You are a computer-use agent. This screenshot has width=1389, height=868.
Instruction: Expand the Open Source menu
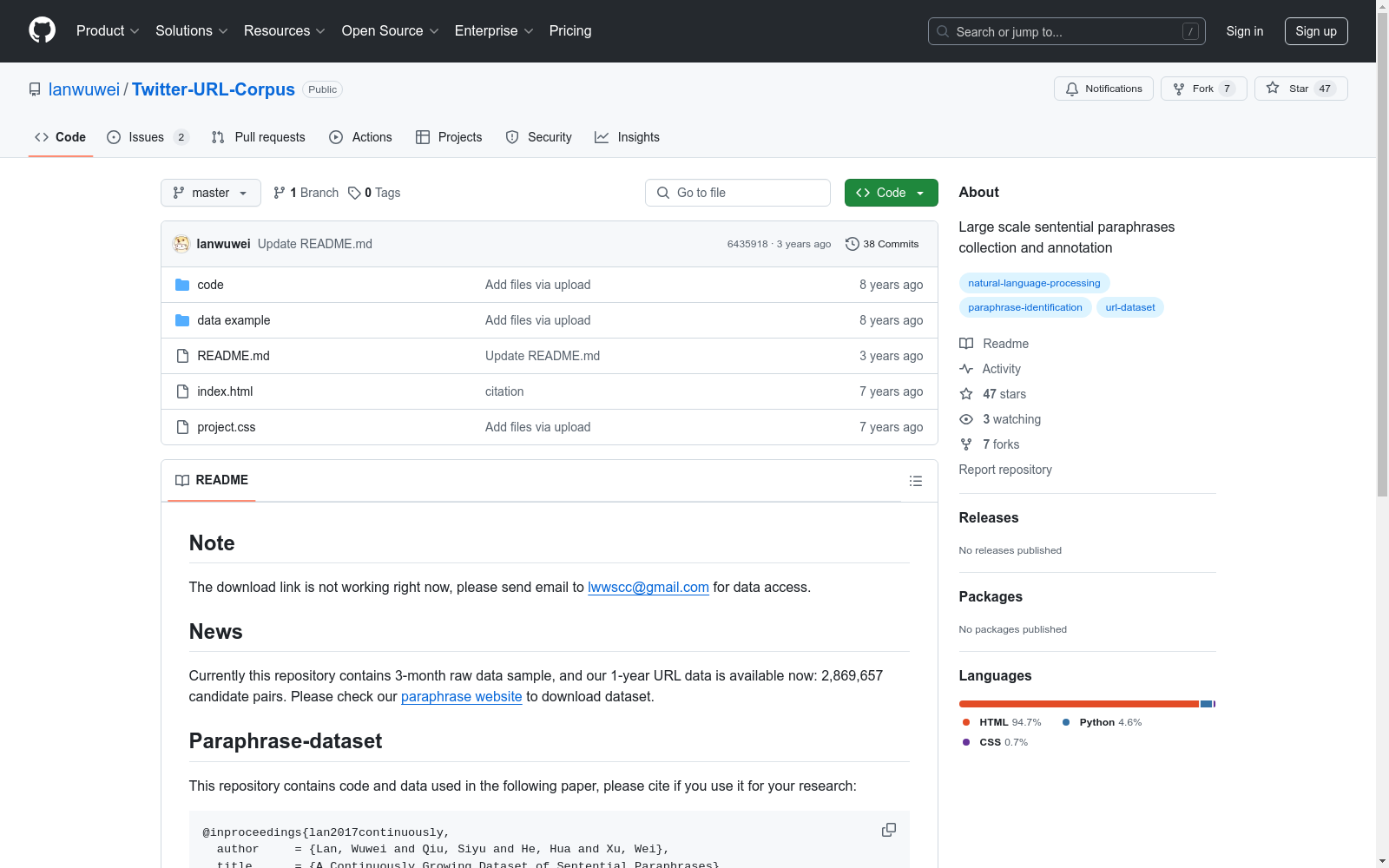pyautogui.click(x=391, y=31)
